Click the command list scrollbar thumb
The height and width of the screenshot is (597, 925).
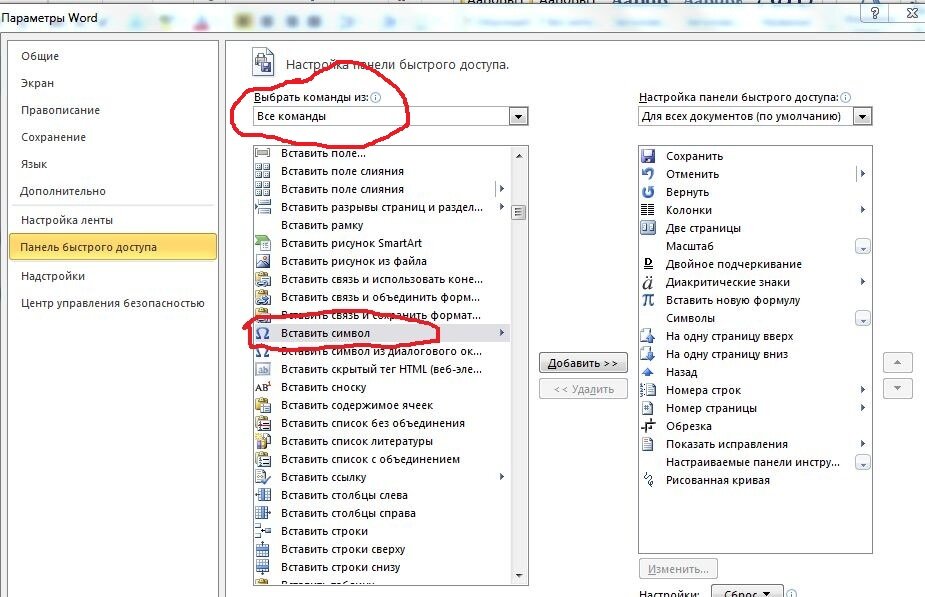point(519,212)
